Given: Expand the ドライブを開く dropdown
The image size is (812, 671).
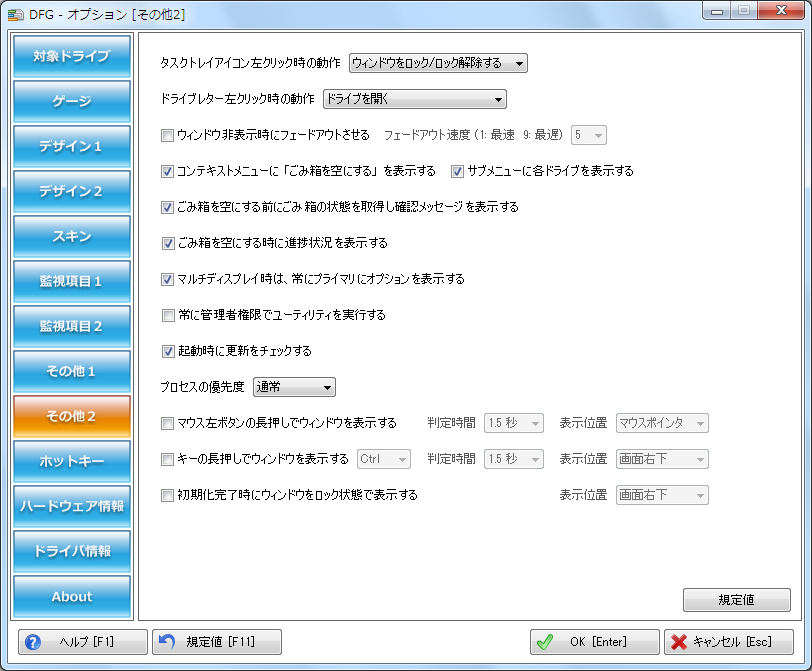Looking at the screenshot, I should [x=414, y=99].
